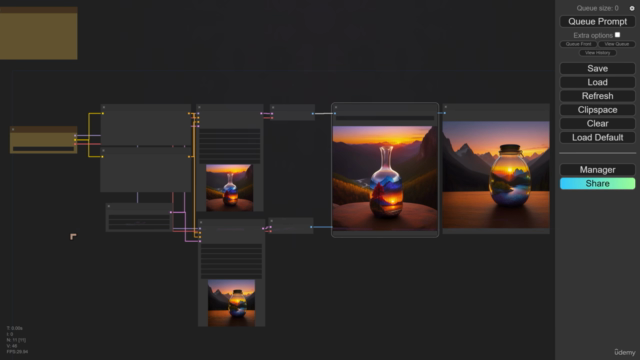Click the input field in the brown node
This screenshot has height=360, width=640.
(x=43, y=149)
